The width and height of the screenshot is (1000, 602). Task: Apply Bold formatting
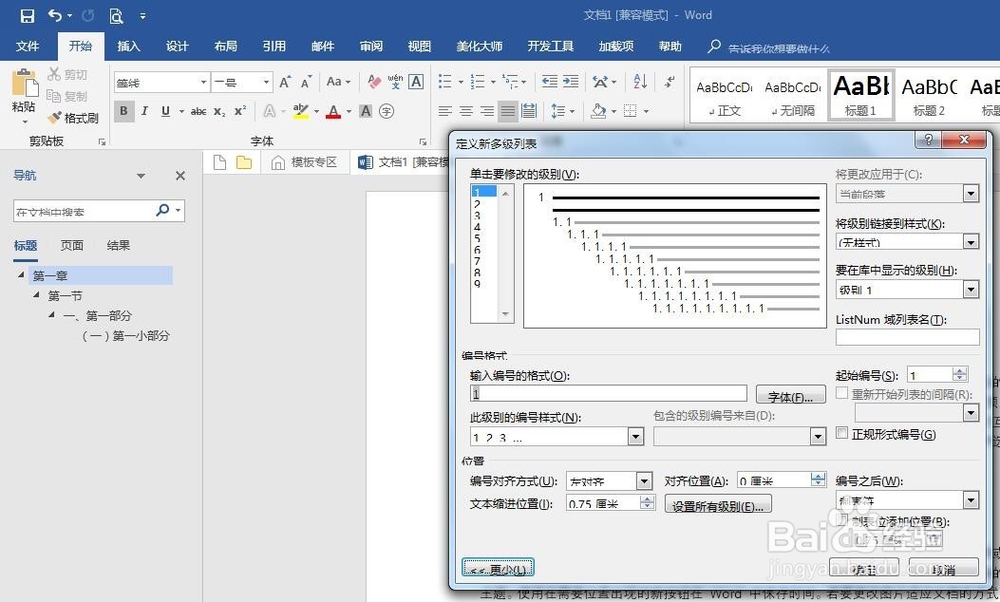(124, 111)
